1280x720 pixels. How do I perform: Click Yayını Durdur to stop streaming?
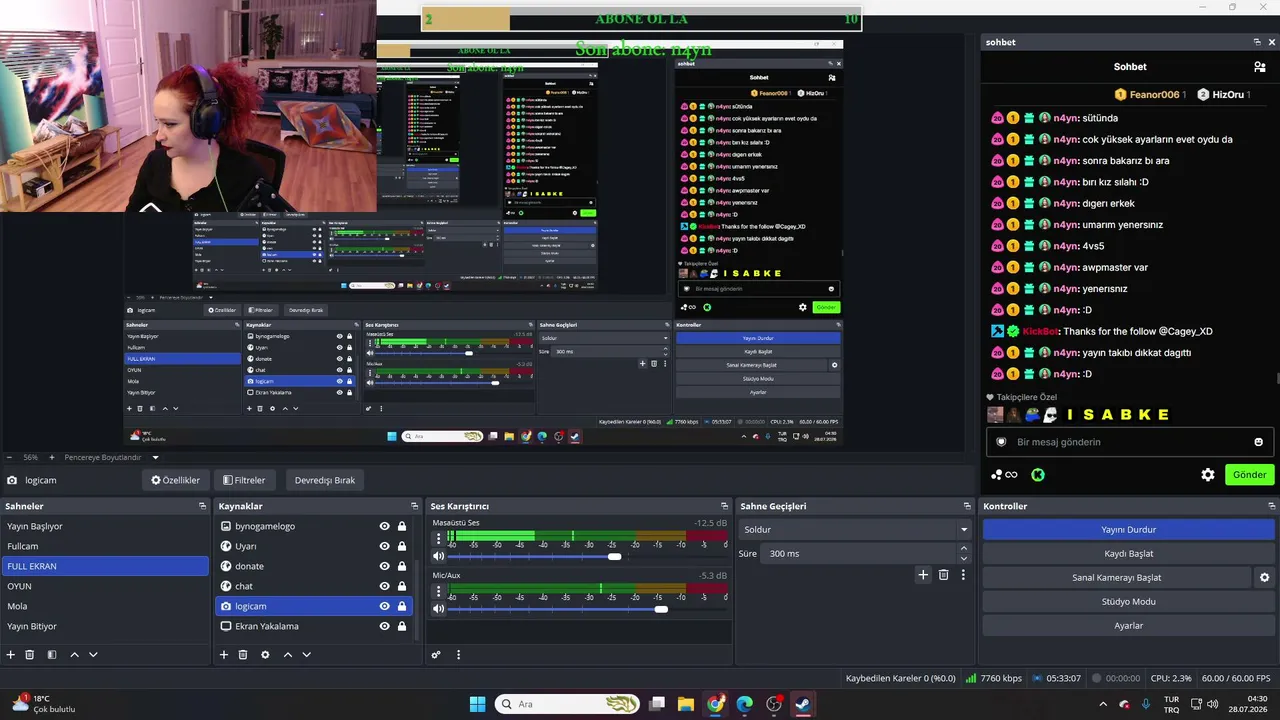point(1128,530)
